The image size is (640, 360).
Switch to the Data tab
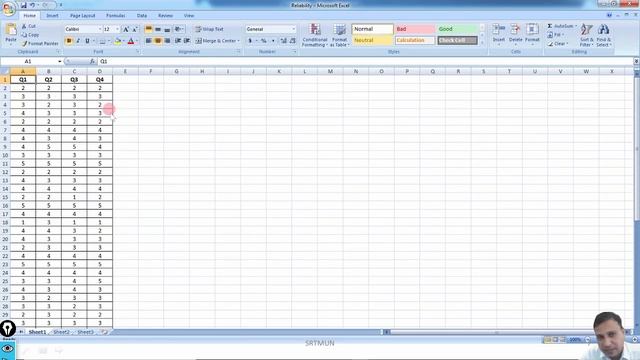142,16
